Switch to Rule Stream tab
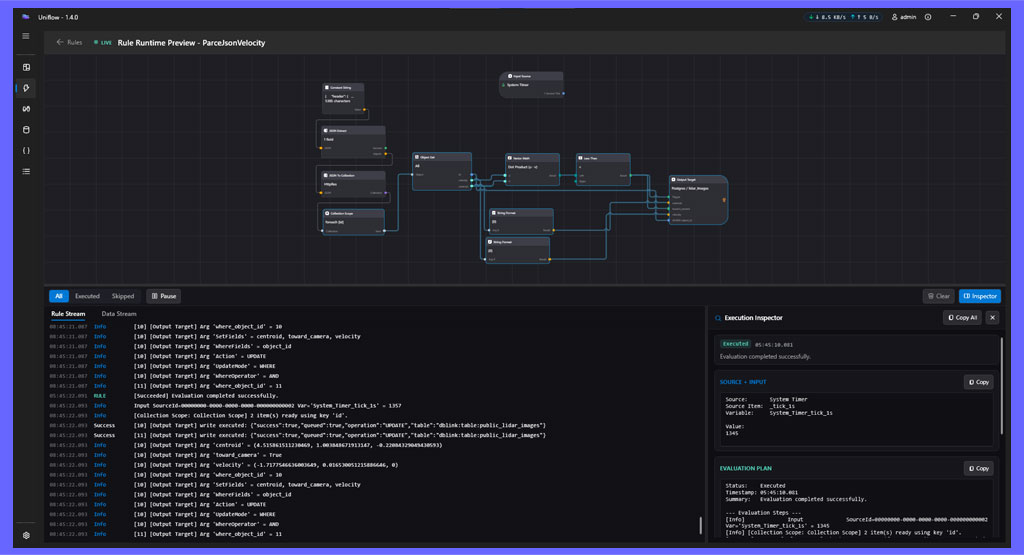 68,314
